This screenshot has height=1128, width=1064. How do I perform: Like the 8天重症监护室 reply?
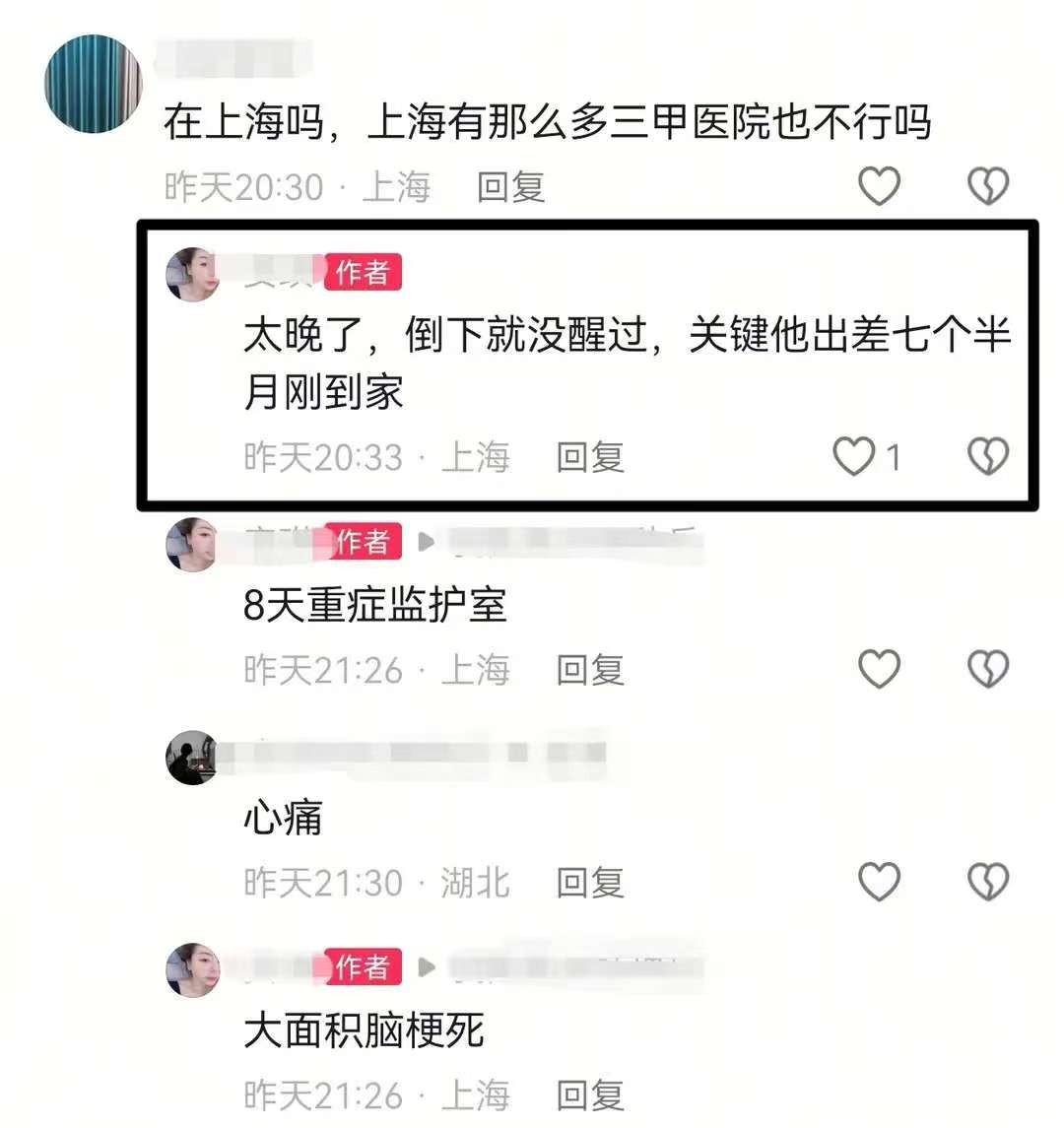879,669
